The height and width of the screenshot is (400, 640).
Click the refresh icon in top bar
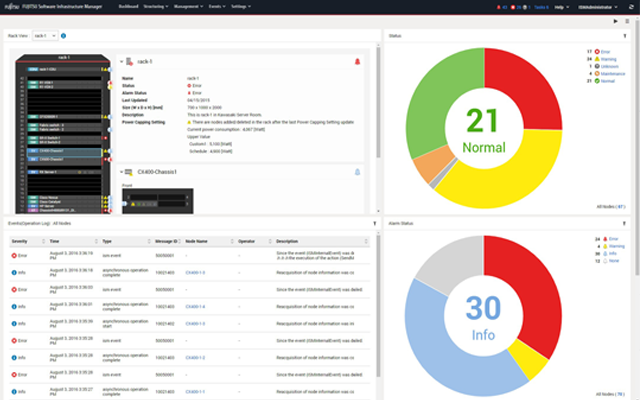(x=631, y=7)
